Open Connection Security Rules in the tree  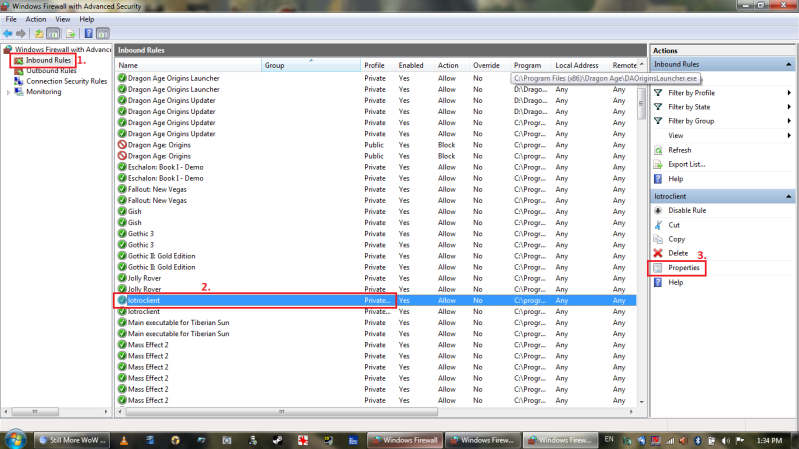click(x=66, y=82)
